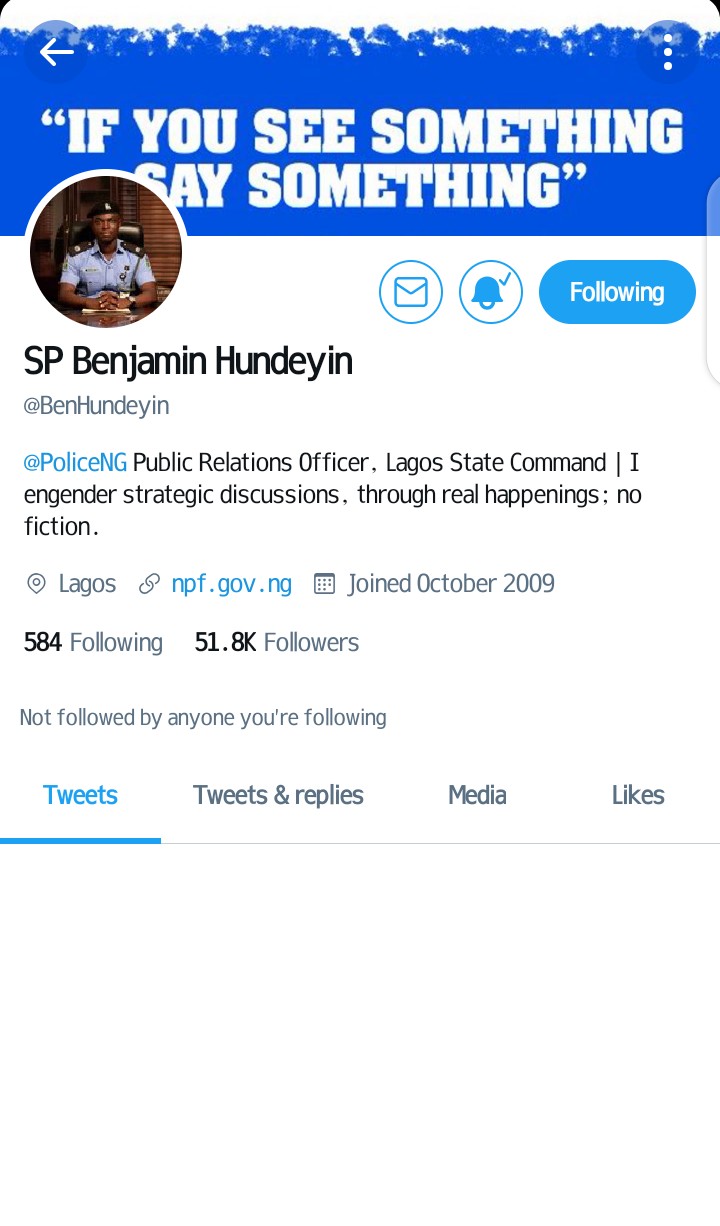
Task: Toggle the notification bell icon
Action: [x=491, y=292]
